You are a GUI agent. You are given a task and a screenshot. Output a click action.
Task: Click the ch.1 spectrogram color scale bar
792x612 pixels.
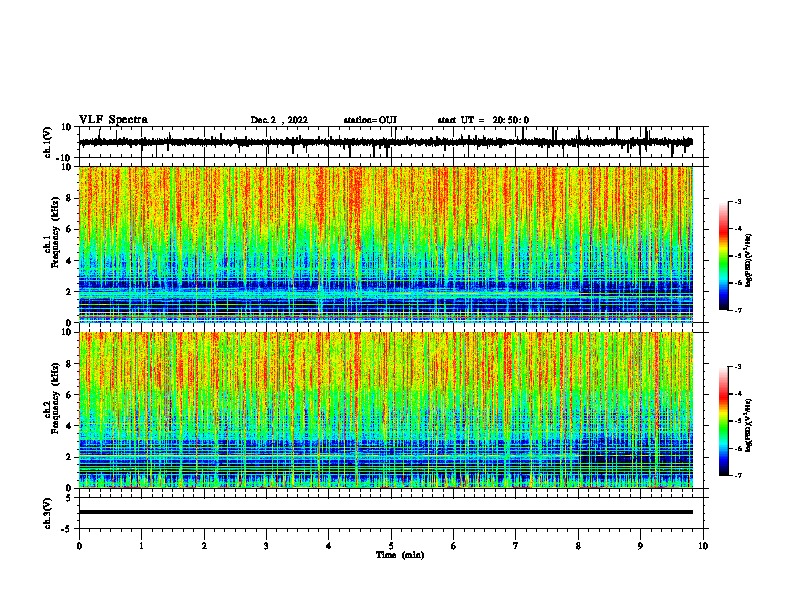(723, 256)
